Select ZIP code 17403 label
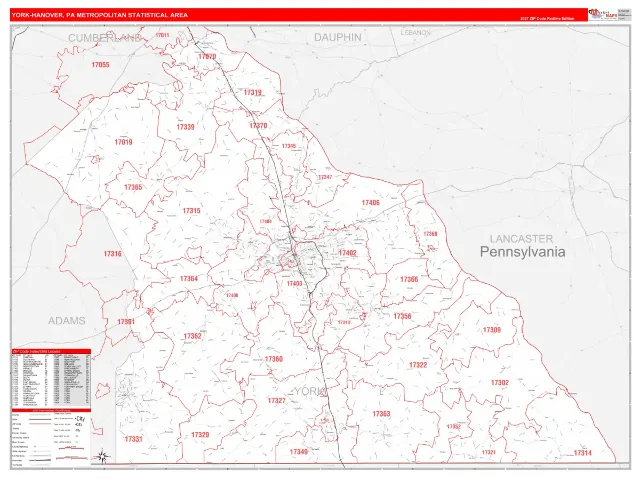This screenshot has width=640, height=480. [294, 284]
